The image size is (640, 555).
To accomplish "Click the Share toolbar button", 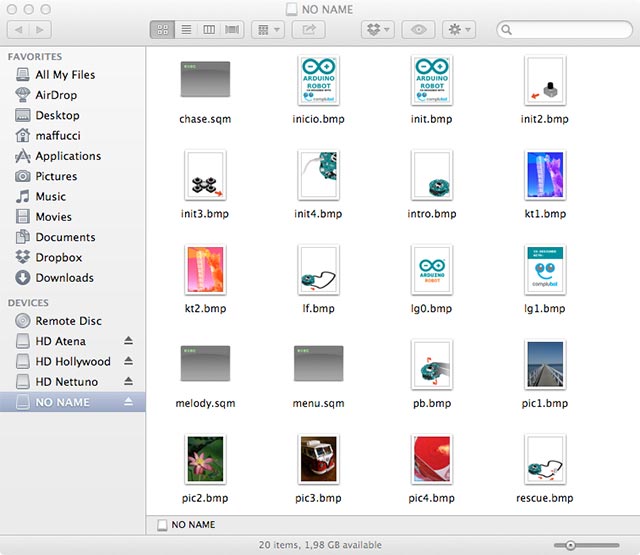I will (308, 30).
